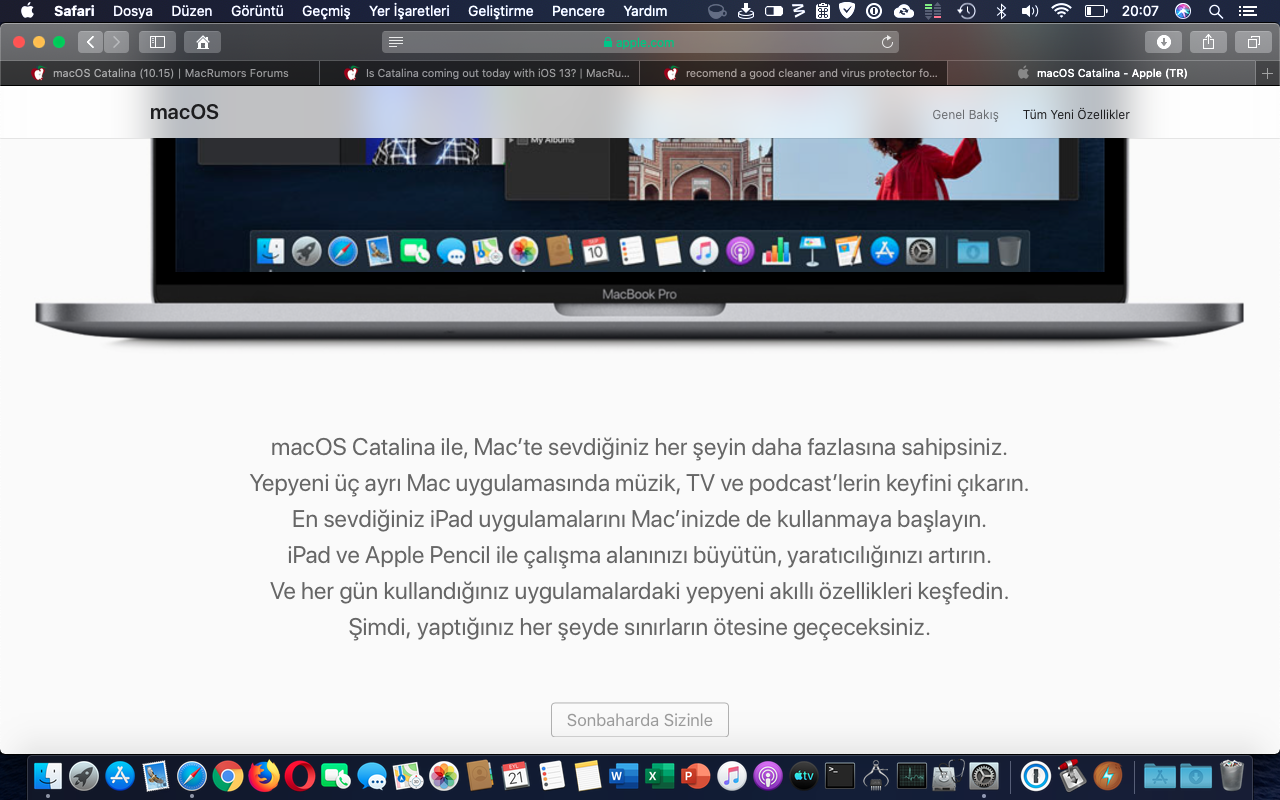1280x800 pixels.
Task: Activate Siri from the menu bar
Action: pyautogui.click(x=1183, y=11)
